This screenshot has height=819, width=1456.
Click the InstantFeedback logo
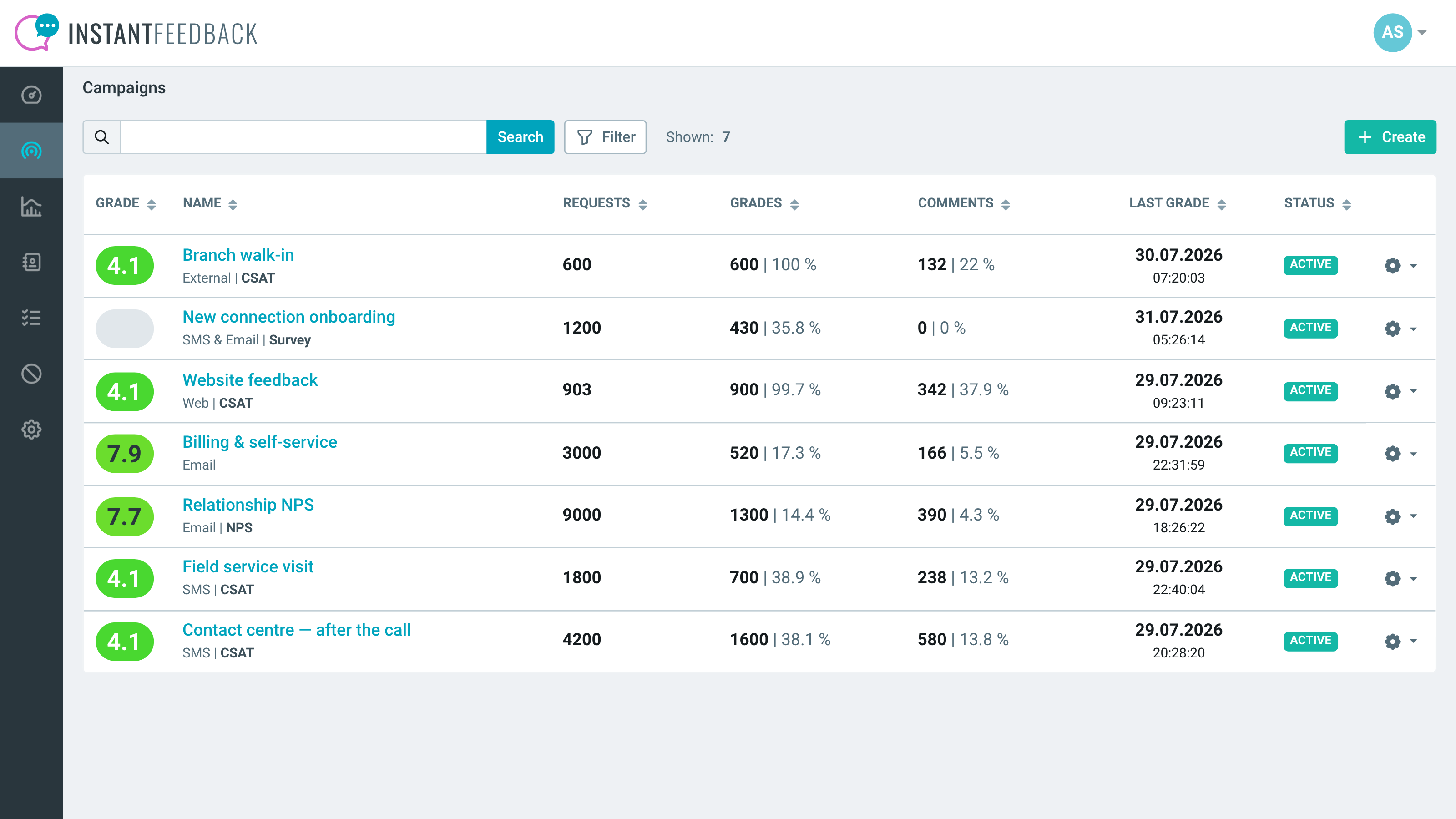[136, 33]
